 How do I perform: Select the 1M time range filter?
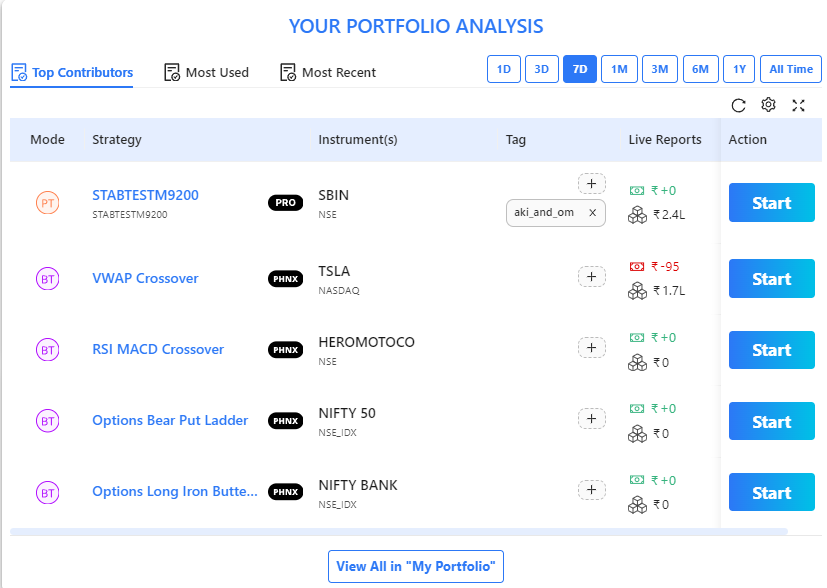pyautogui.click(x=619, y=69)
